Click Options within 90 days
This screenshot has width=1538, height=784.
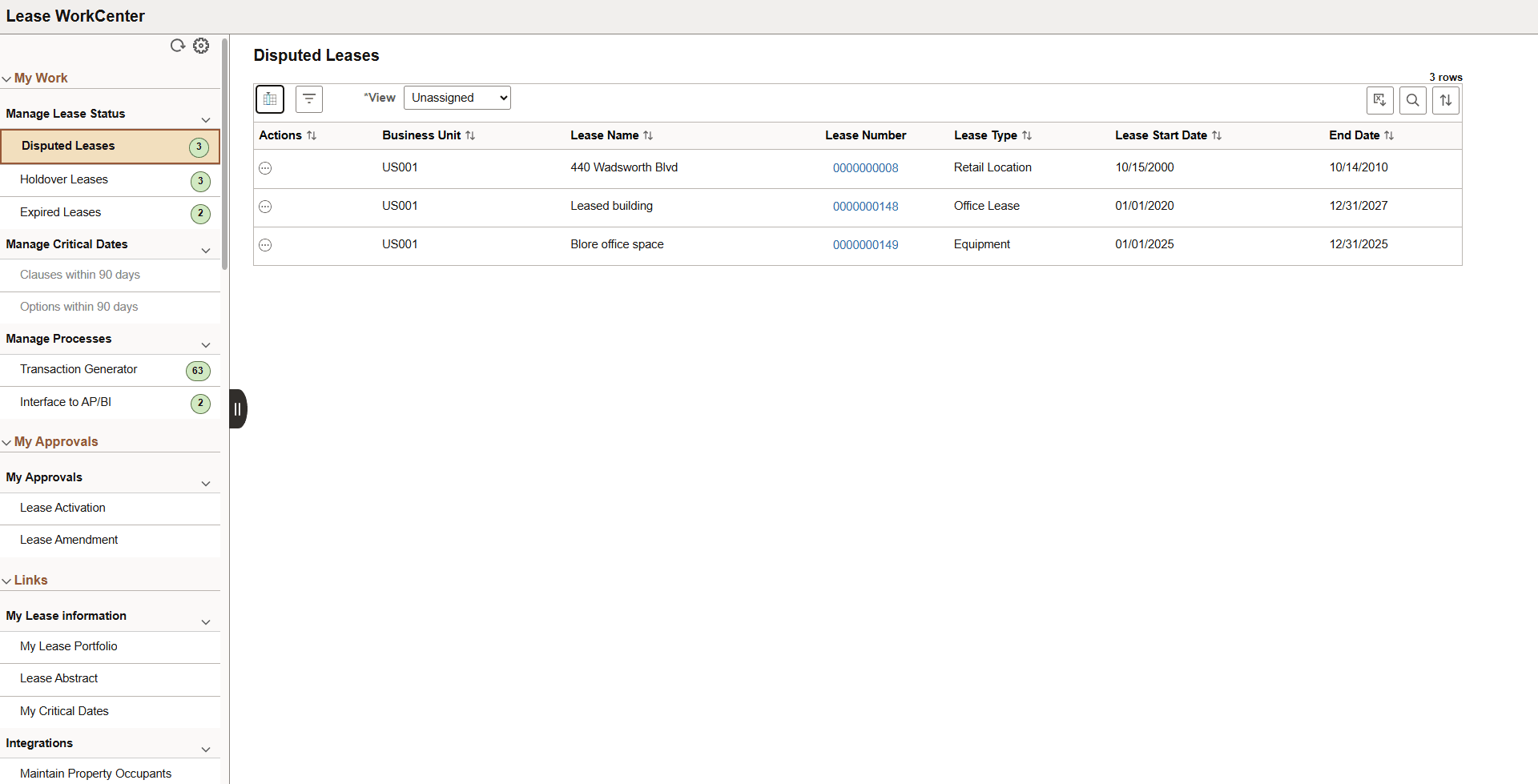point(79,307)
